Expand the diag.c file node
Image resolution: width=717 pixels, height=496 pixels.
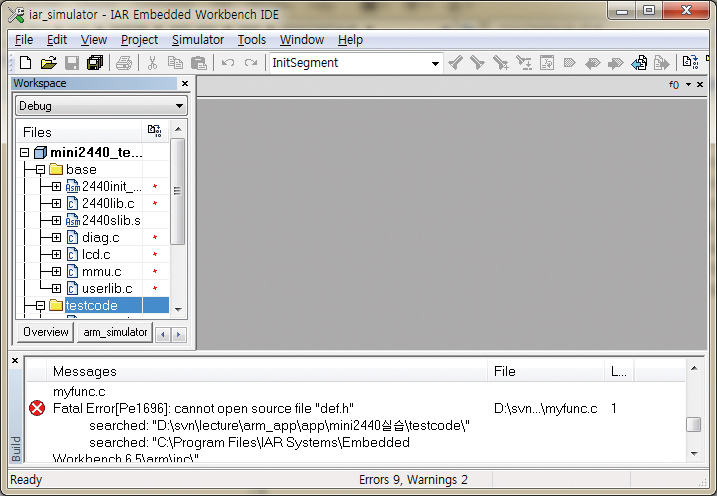click(56, 237)
